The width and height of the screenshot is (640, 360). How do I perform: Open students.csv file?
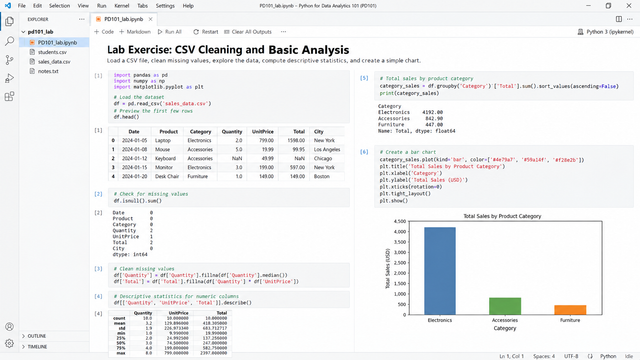coord(52,52)
